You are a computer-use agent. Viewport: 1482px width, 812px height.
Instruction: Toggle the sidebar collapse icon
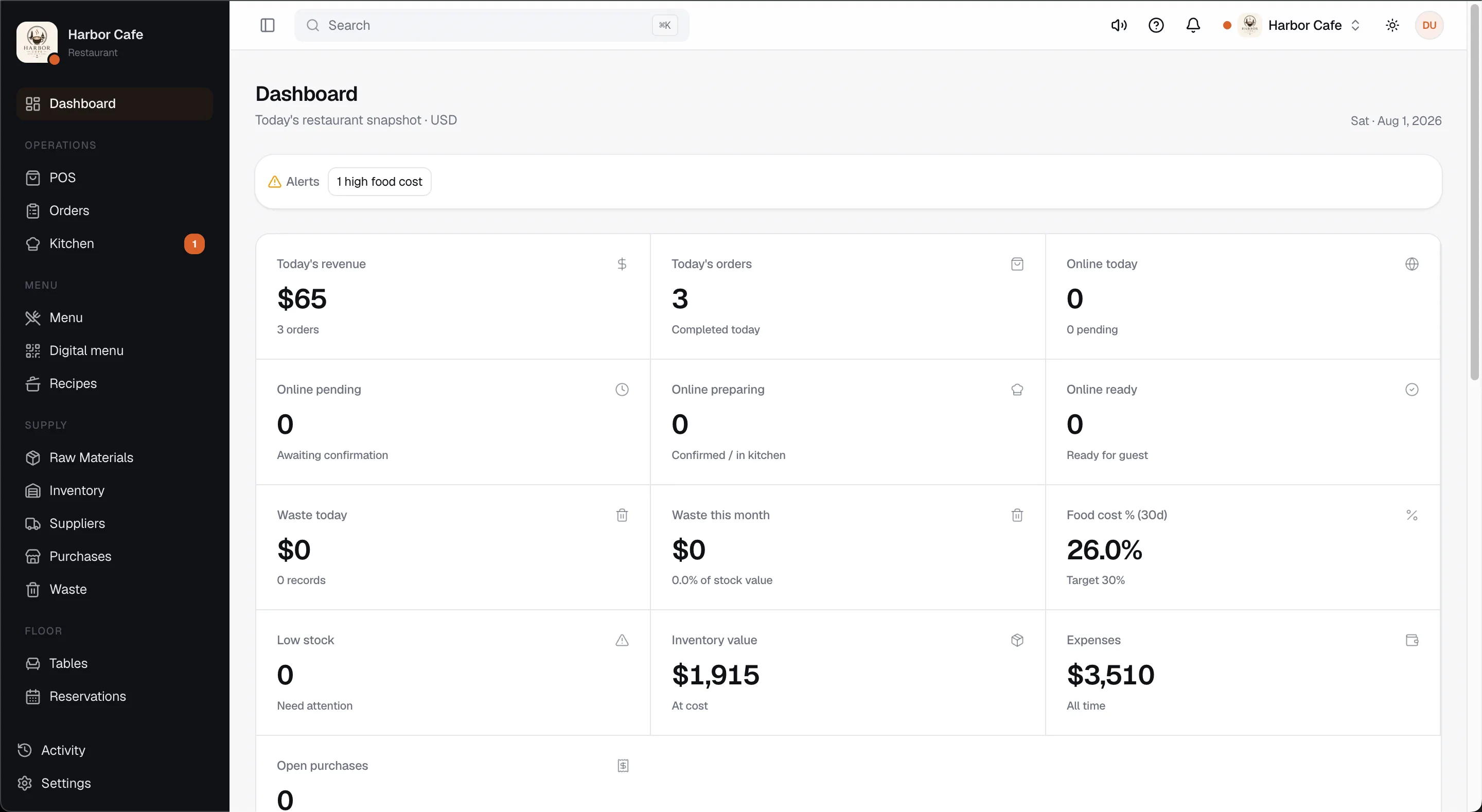click(x=268, y=25)
